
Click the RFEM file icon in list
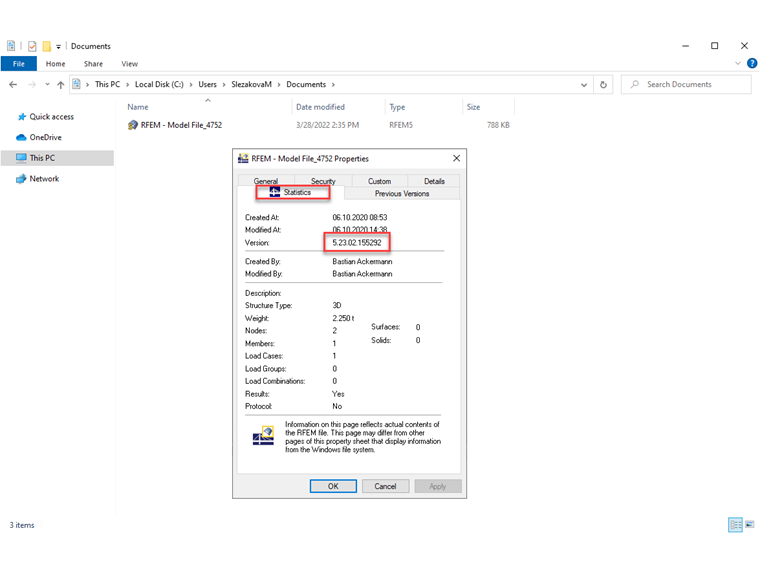point(133,126)
